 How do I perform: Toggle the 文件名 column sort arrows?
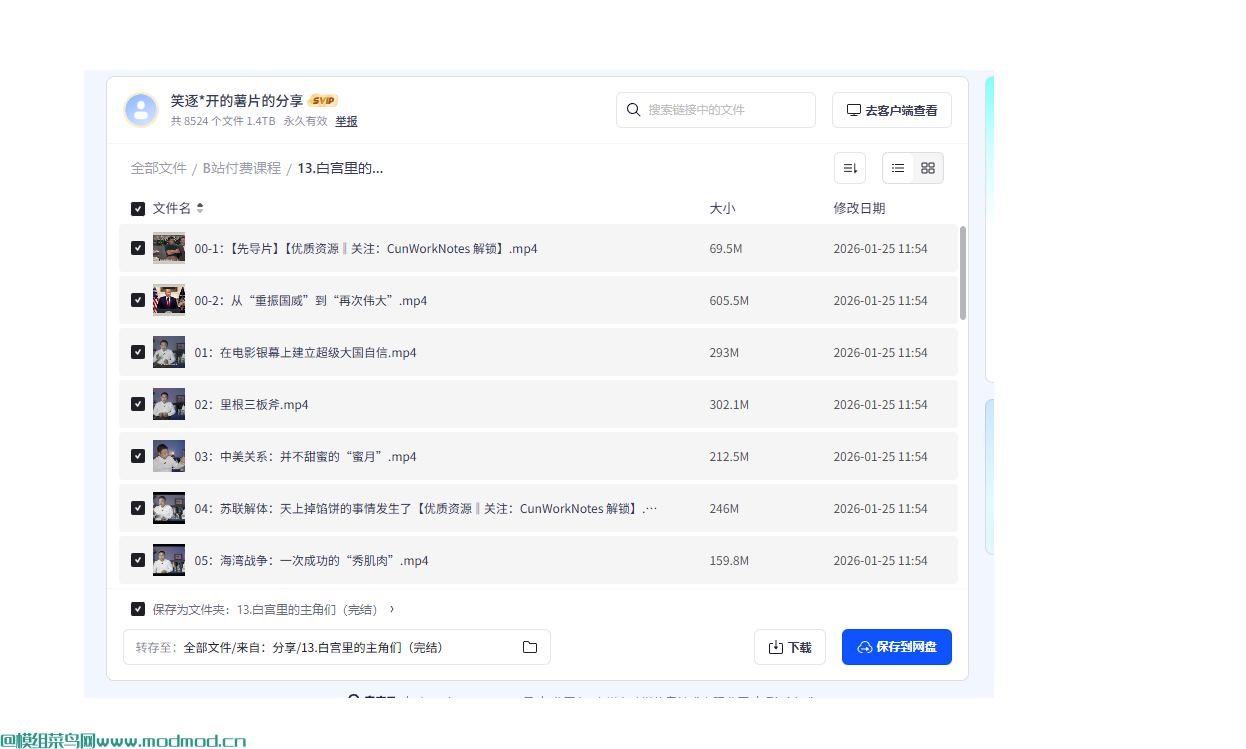coord(199,208)
